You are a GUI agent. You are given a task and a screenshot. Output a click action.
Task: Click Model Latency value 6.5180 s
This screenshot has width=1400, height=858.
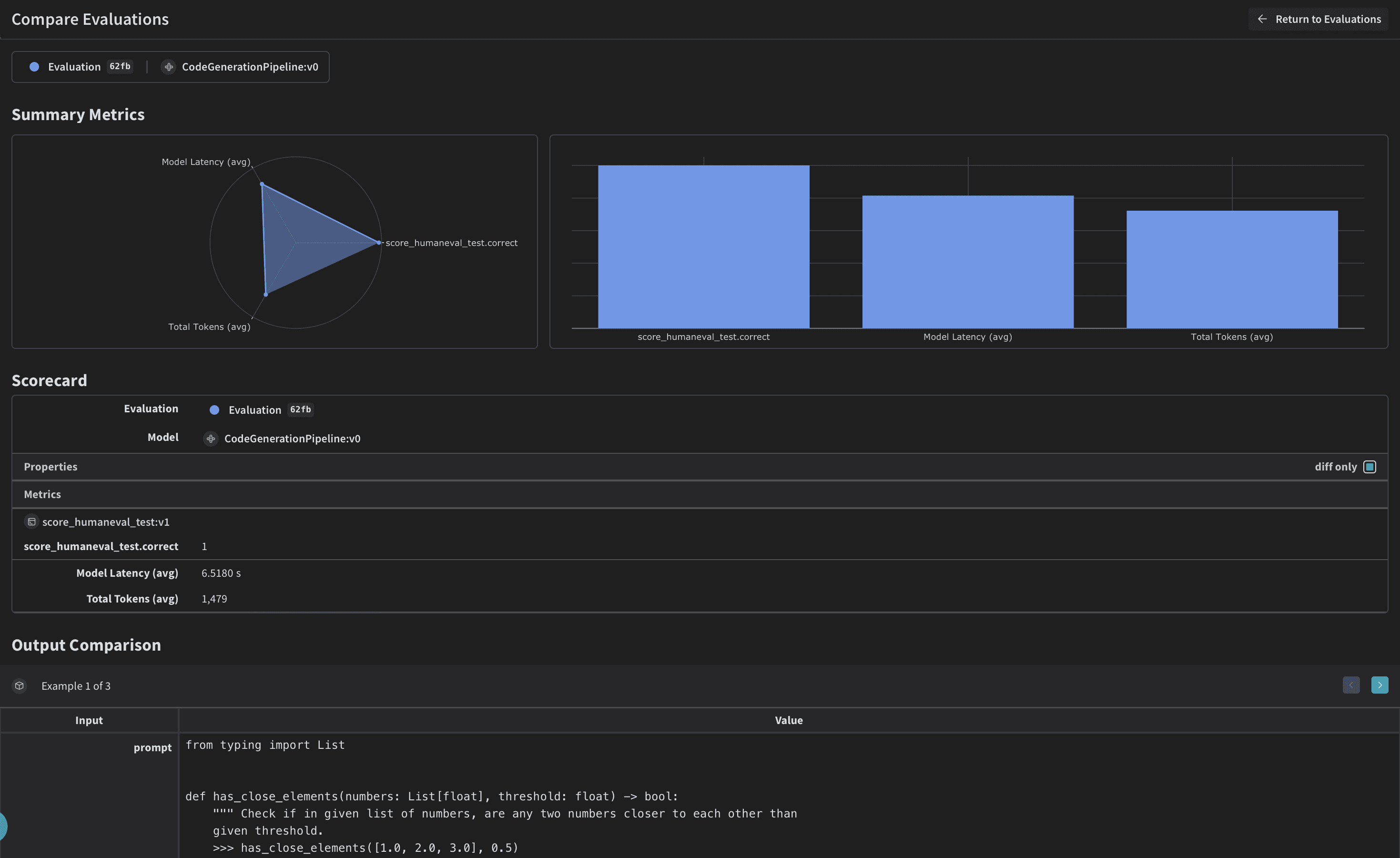[x=221, y=573]
